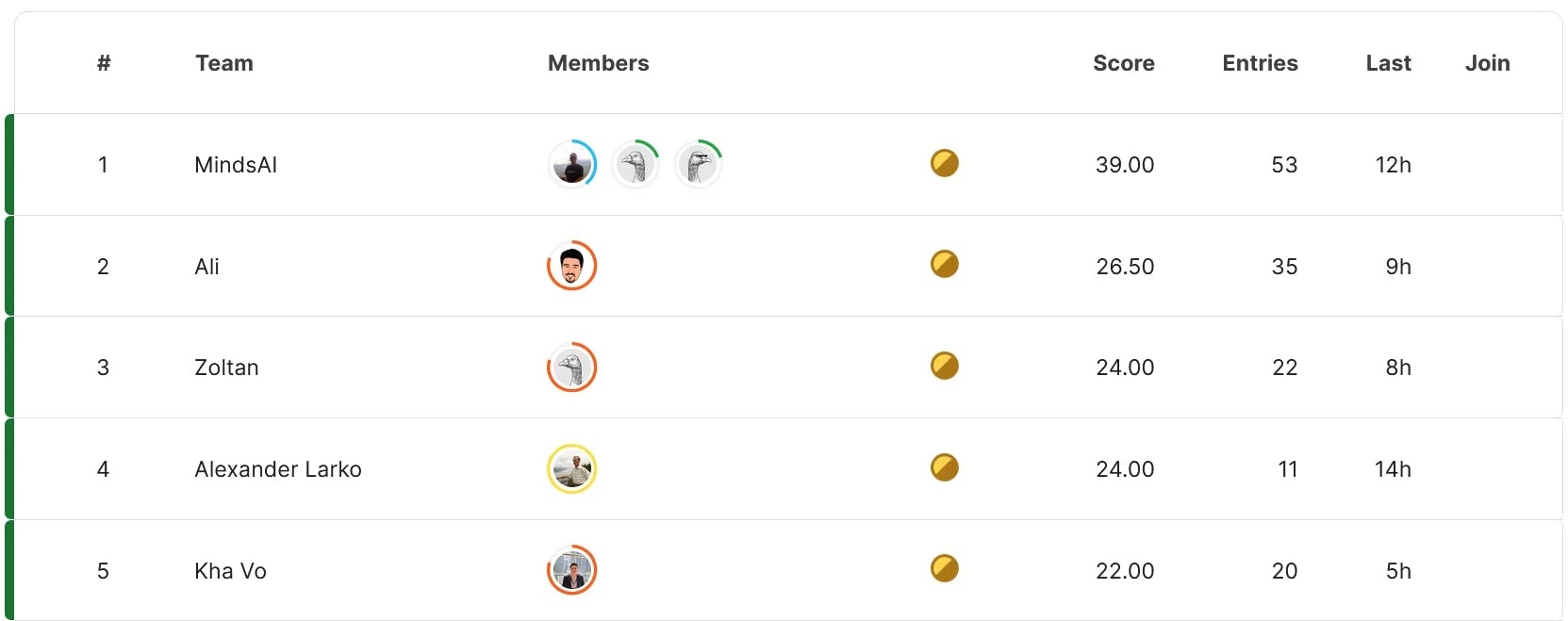Click the gold medal icon for MindsAI
Screen dimensions: 1568x621
(944, 163)
